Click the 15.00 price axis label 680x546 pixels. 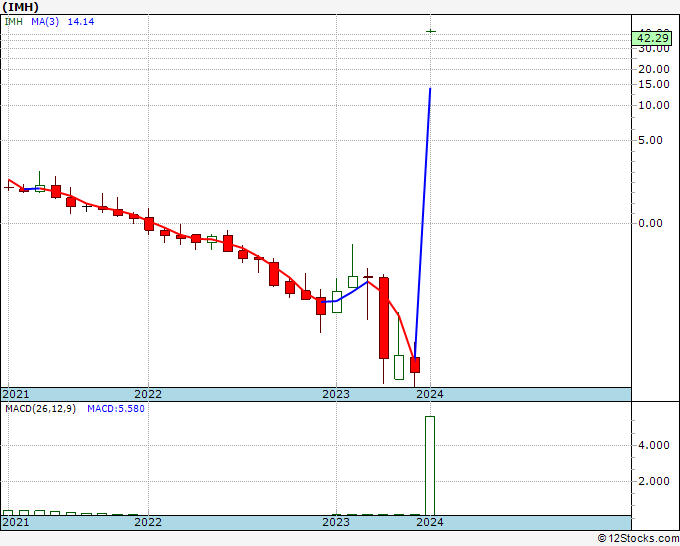(x=654, y=84)
